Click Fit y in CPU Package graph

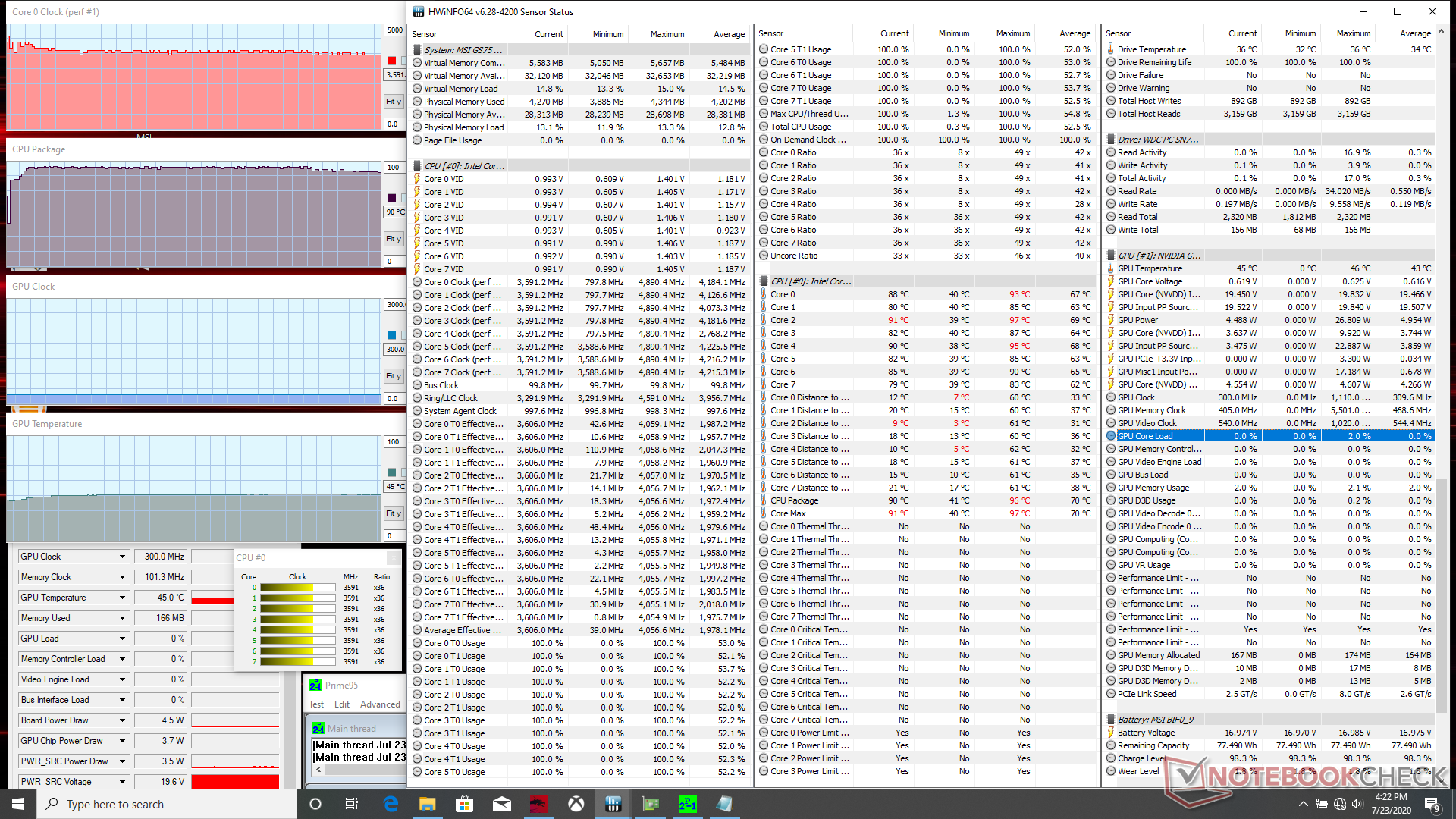pyautogui.click(x=394, y=239)
